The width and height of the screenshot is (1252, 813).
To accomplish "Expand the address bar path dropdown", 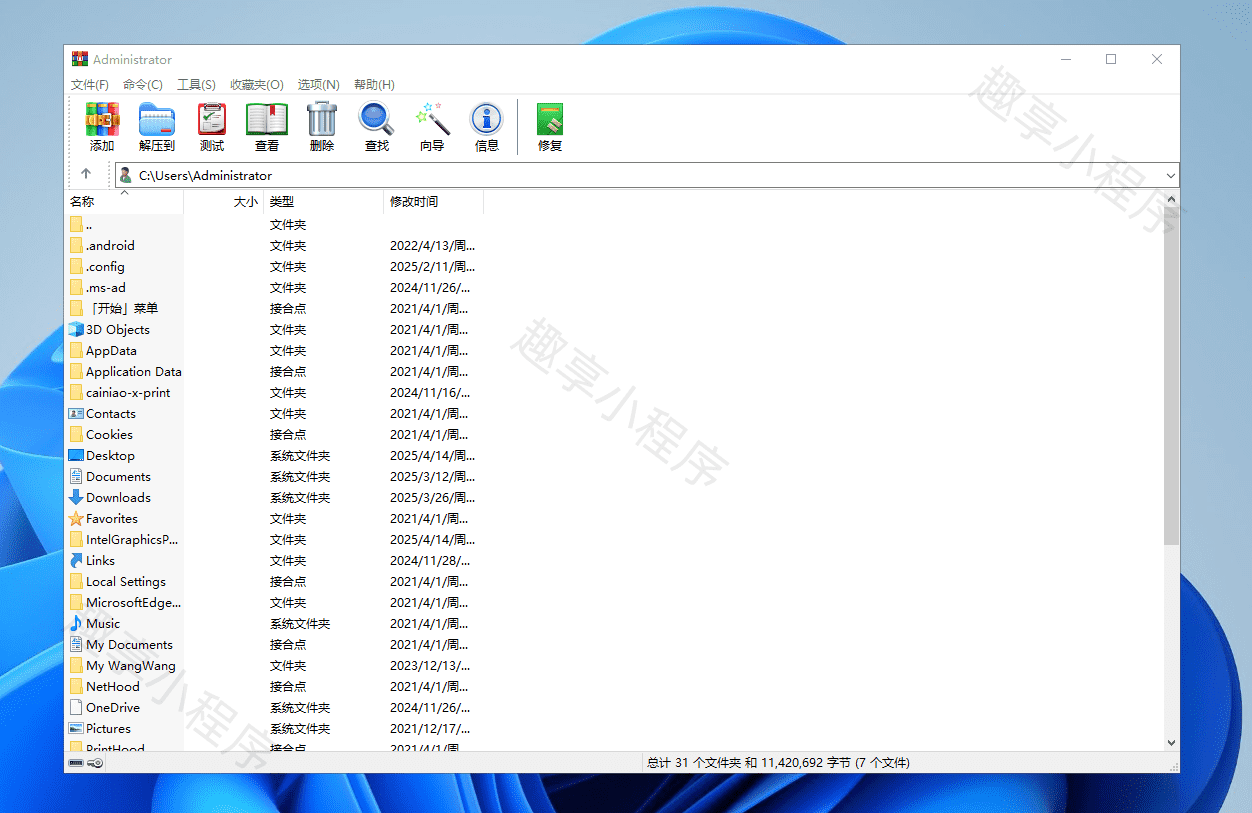I will (x=1171, y=176).
